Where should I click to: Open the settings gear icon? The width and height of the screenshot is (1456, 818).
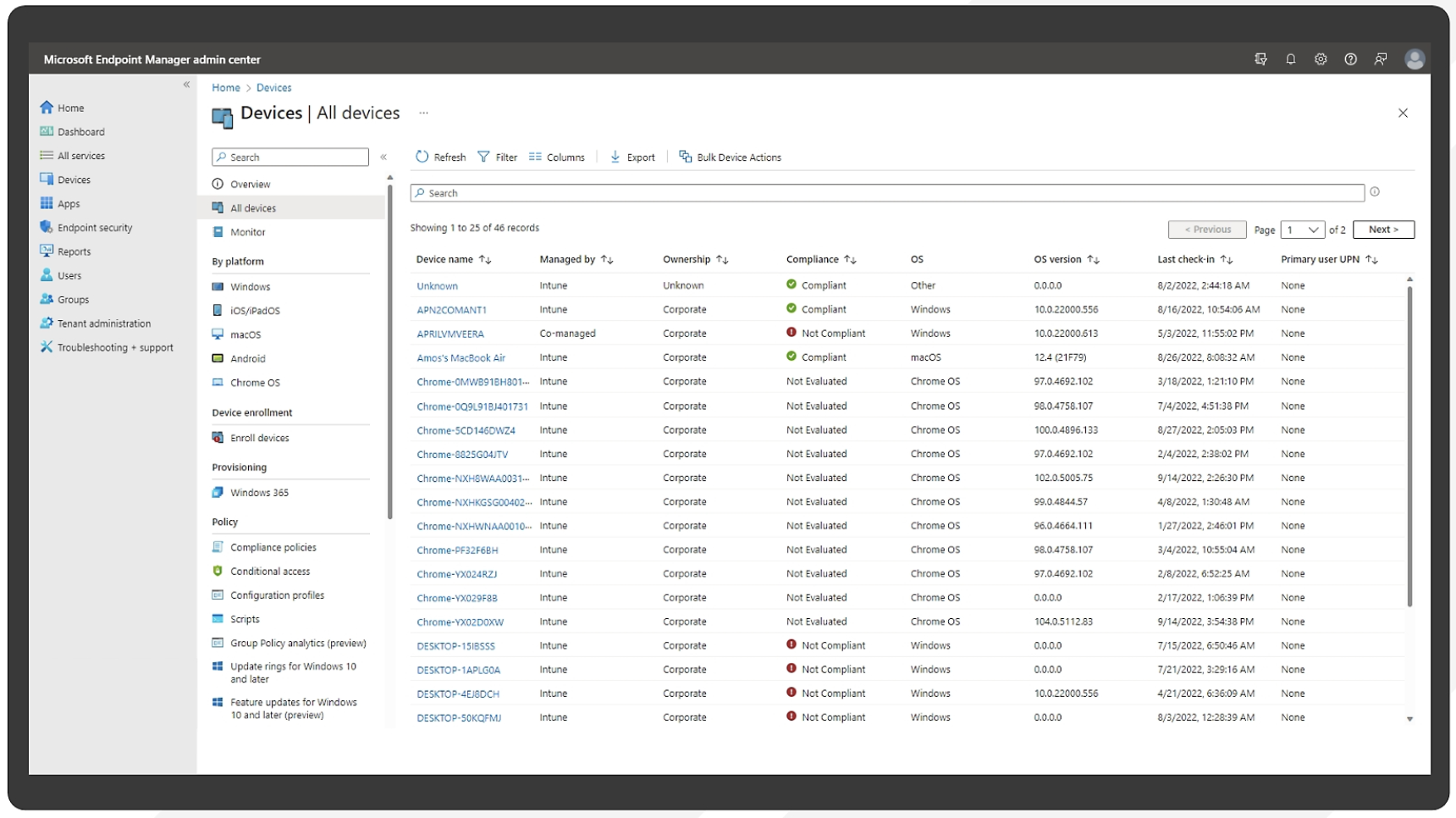pyautogui.click(x=1321, y=59)
